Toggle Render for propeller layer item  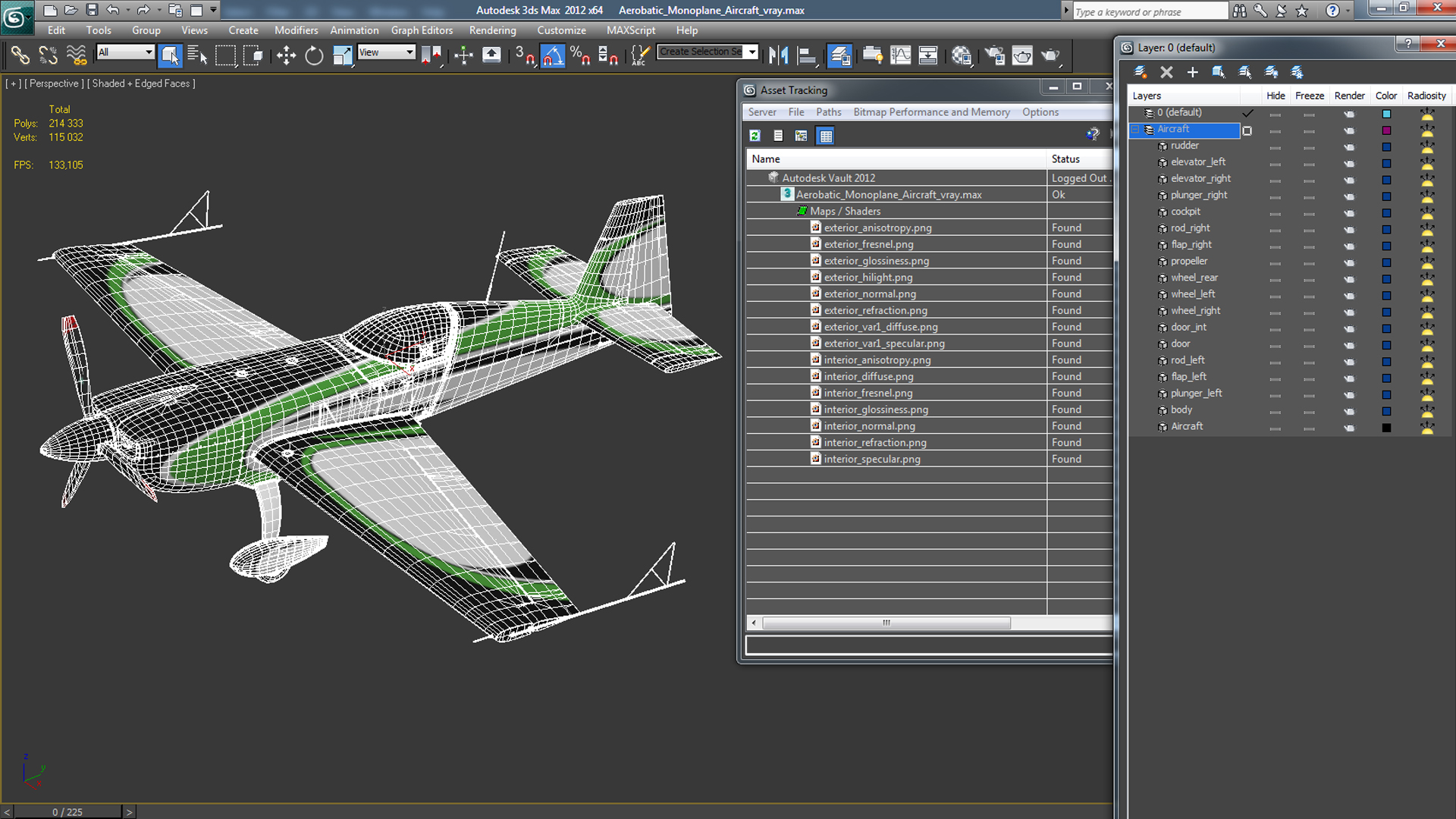click(1349, 262)
